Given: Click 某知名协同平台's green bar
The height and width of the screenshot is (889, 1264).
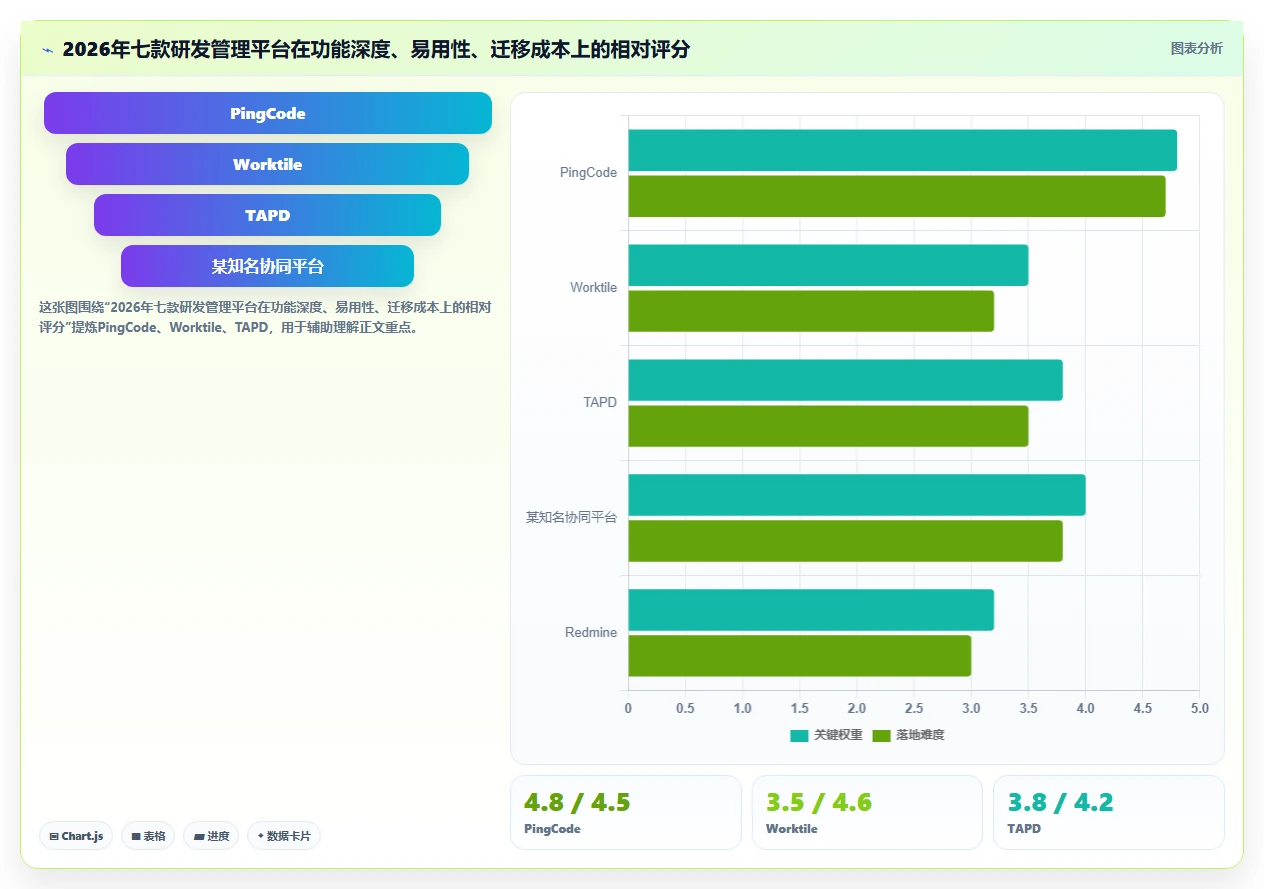Looking at the screenshot, I should click(x=845, y=541).
